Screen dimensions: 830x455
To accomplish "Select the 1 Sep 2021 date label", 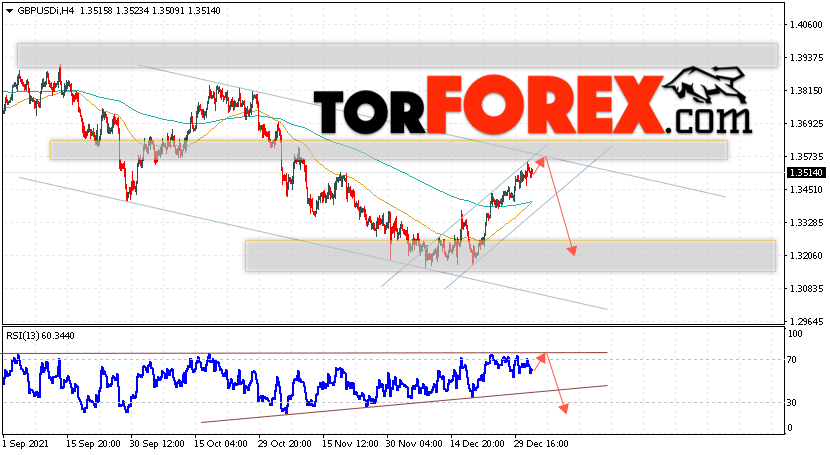I will 25,443.
